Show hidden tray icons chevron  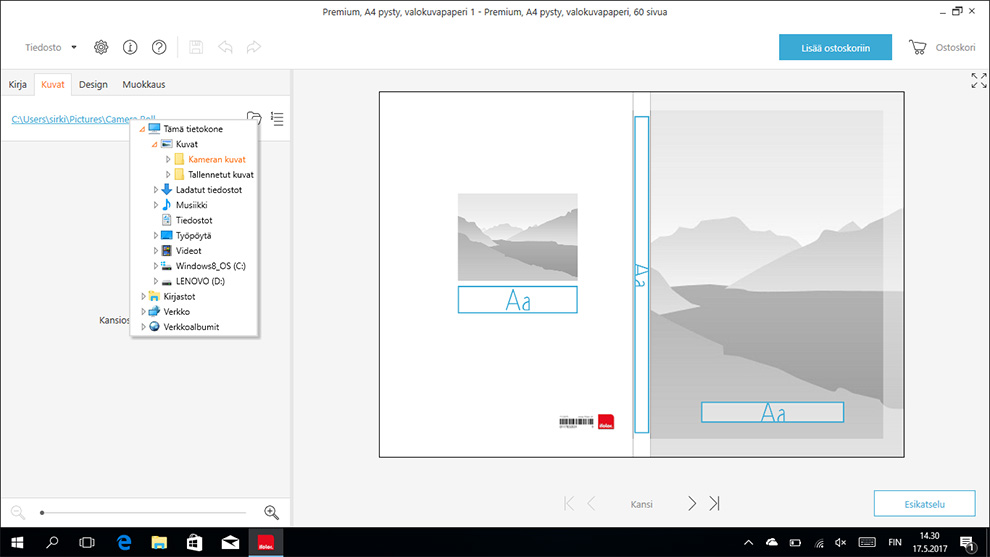(748, 542)
